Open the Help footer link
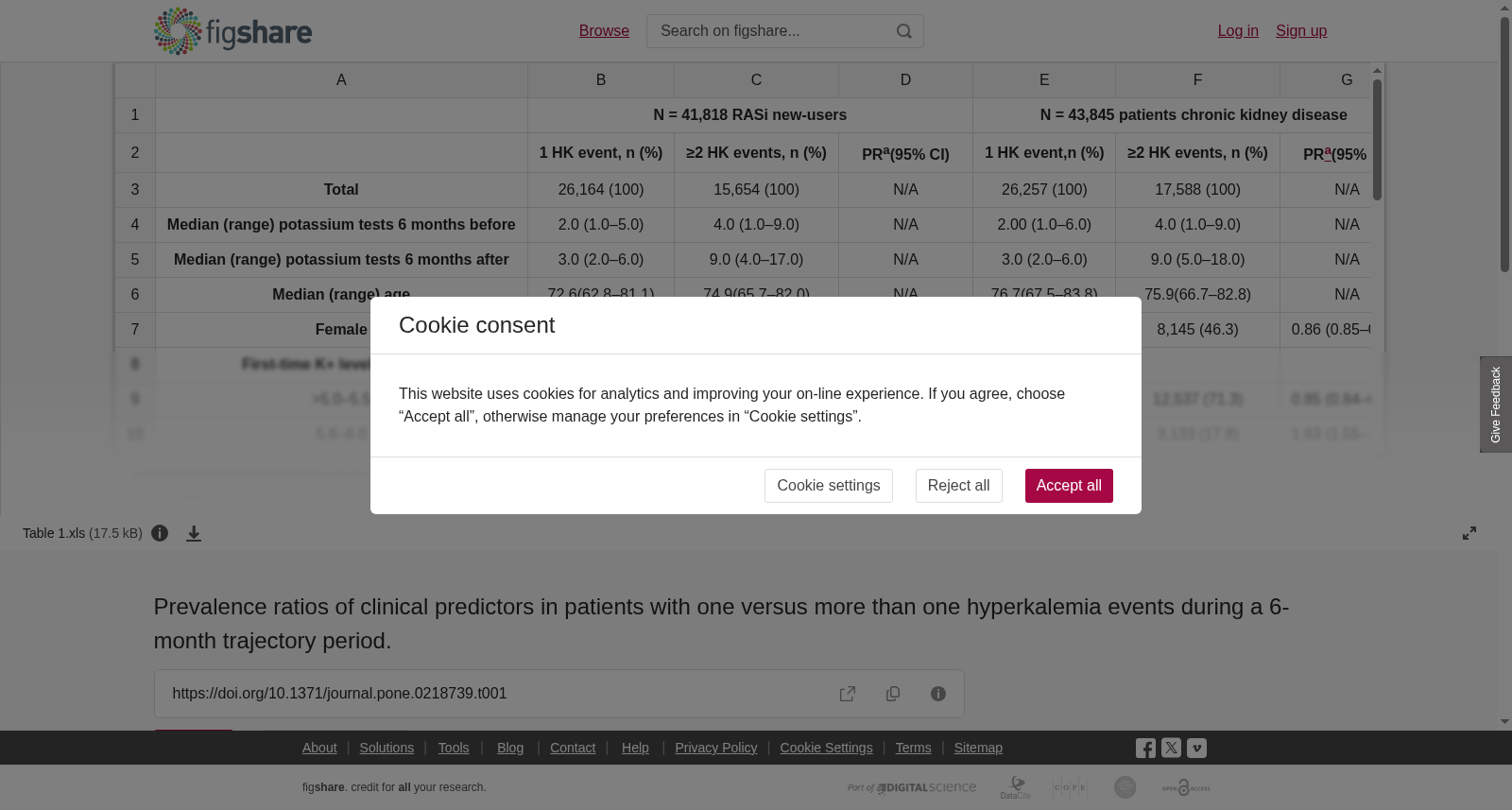This screenshot has height=810, width=1512. coord(635,748)
